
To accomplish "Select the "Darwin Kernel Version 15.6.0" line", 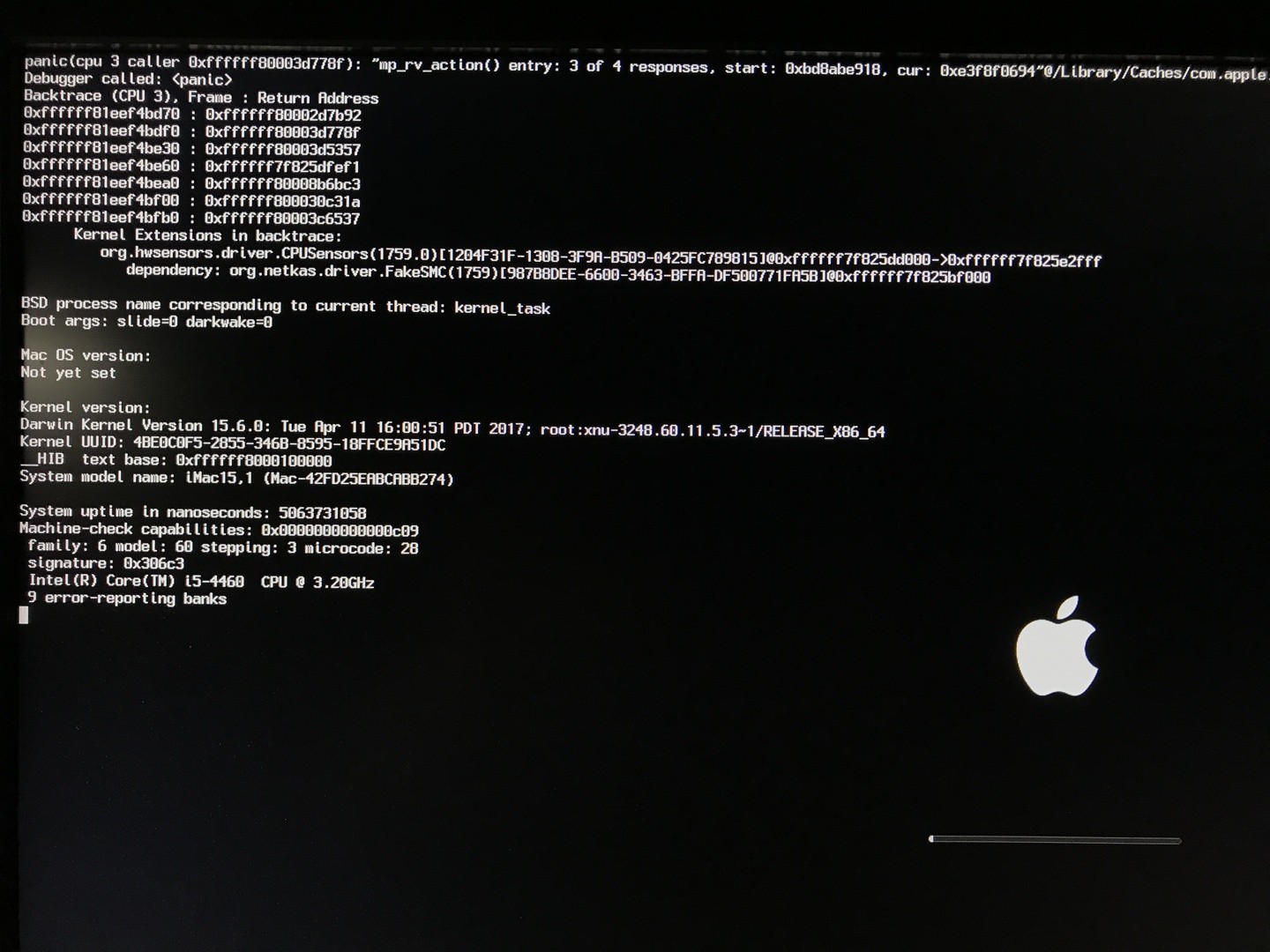I will pyautogui.click(x=452, y=428).
